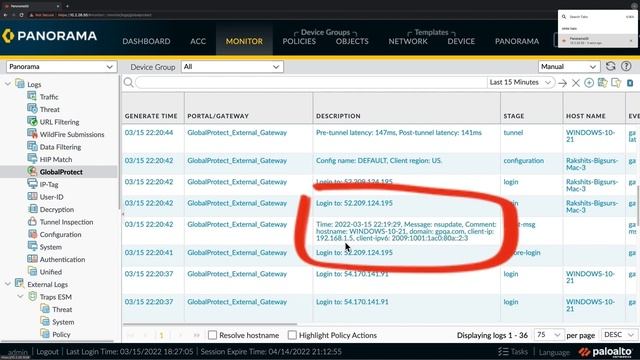Click Login to: 54.170.141.91 at 22:20:37 first row
The height and width of the screenshot is (360, 640).
point(352,273)
